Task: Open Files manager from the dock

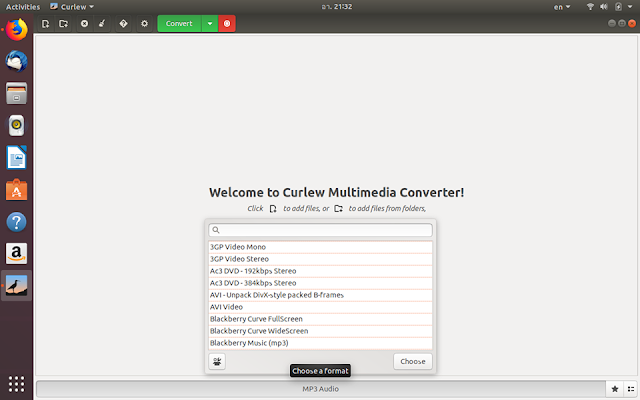Action: coord(16,93)
